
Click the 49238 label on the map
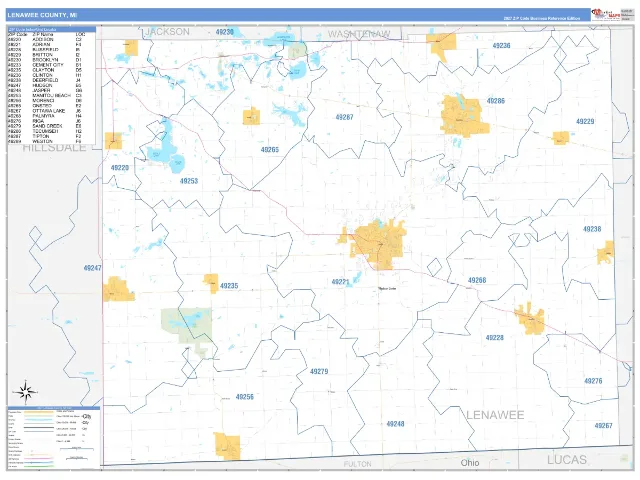(592, 229)
